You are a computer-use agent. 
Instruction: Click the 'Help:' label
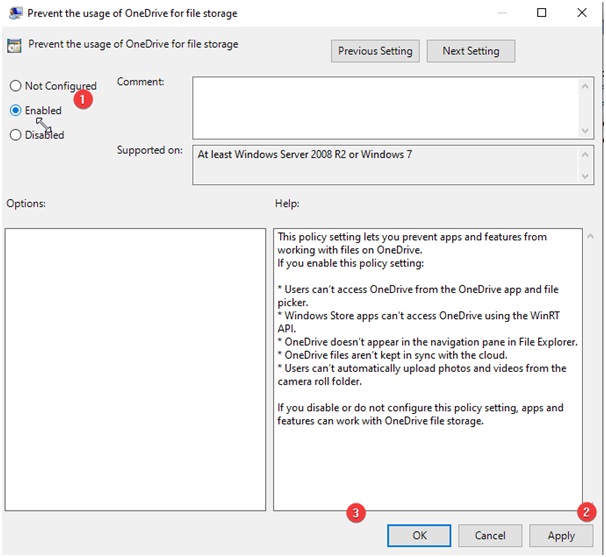coord(287,203)
